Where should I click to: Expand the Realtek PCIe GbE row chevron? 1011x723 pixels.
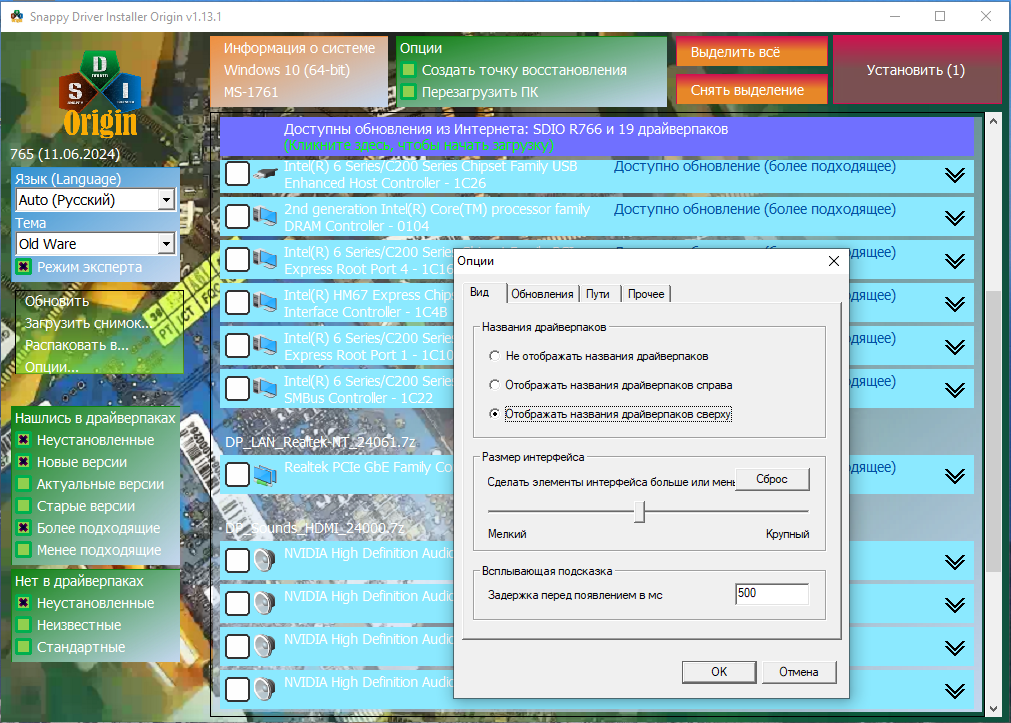(x=954, y=476)
